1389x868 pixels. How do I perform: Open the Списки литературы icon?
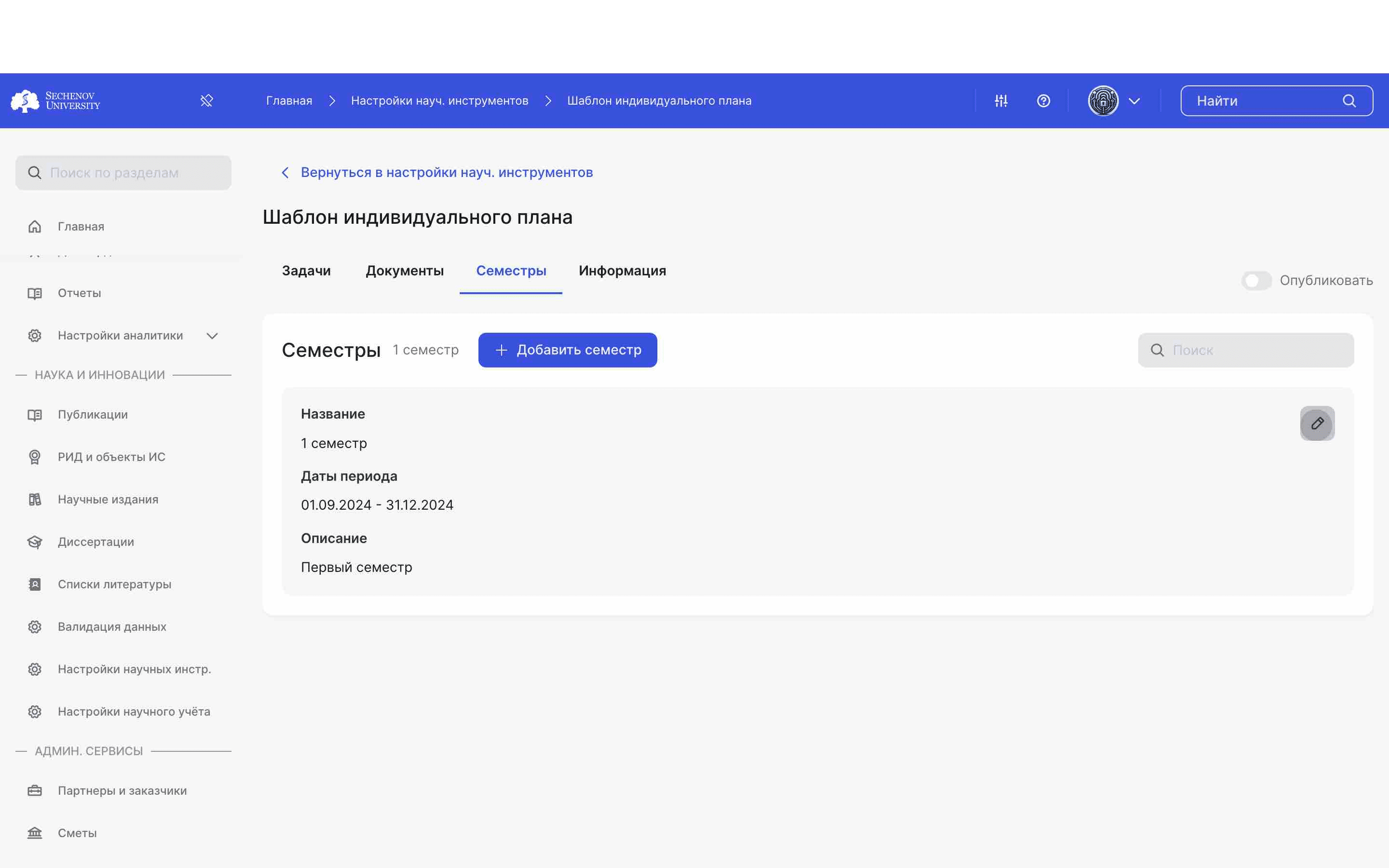click(x=34, y=584)
